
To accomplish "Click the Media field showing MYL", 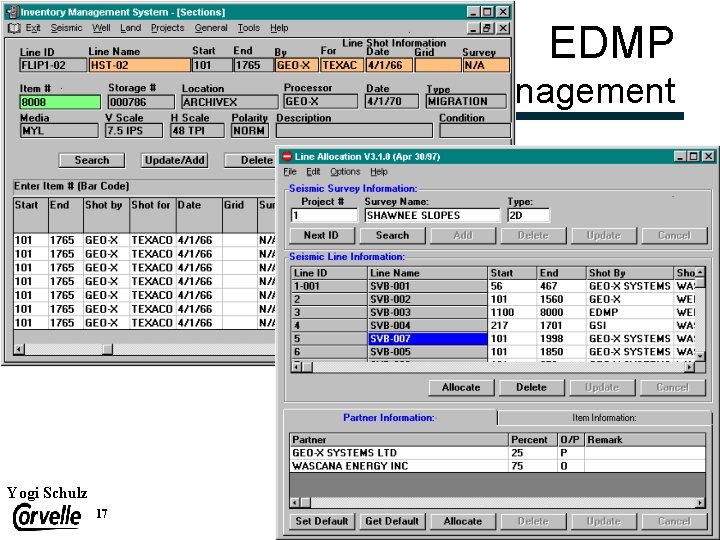I will (x=59, y=131).
